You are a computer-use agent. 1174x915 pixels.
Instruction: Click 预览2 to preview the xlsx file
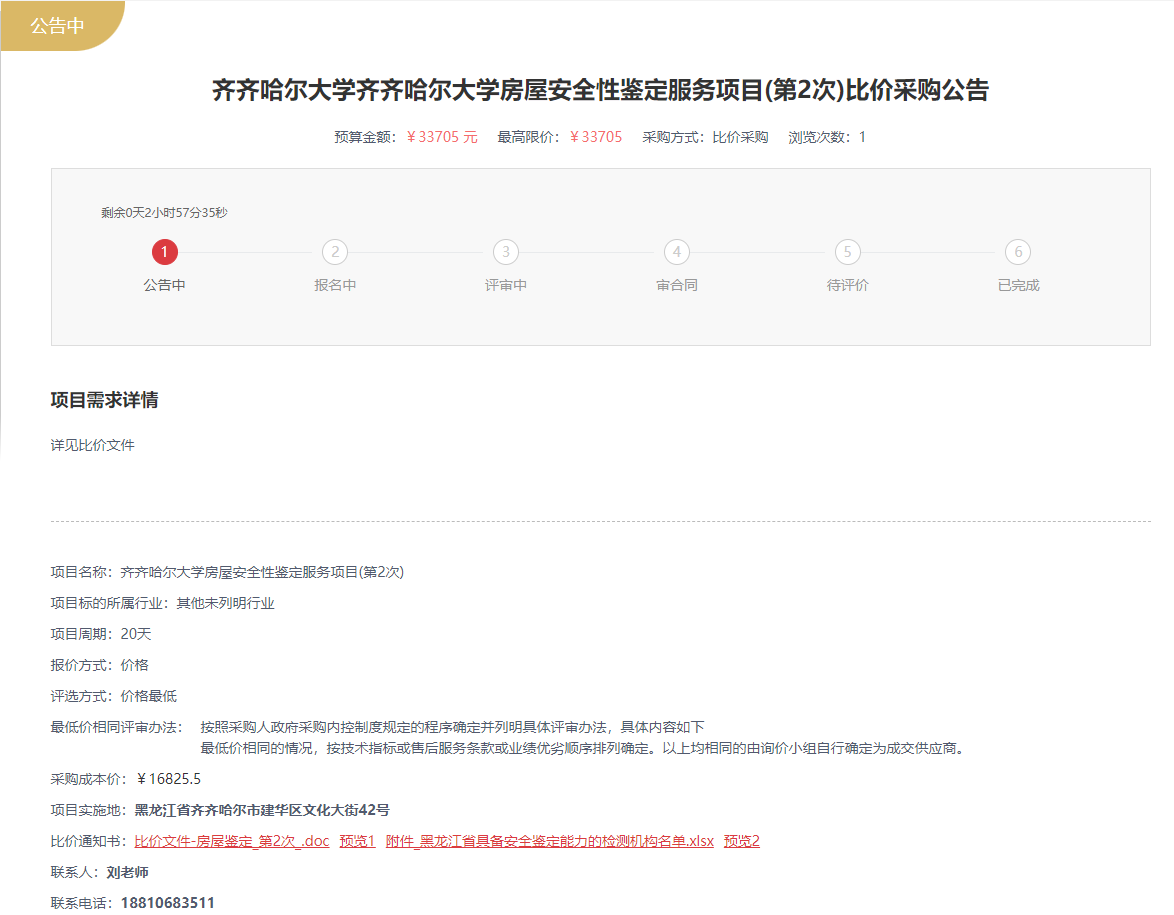[x=741, y=841]
